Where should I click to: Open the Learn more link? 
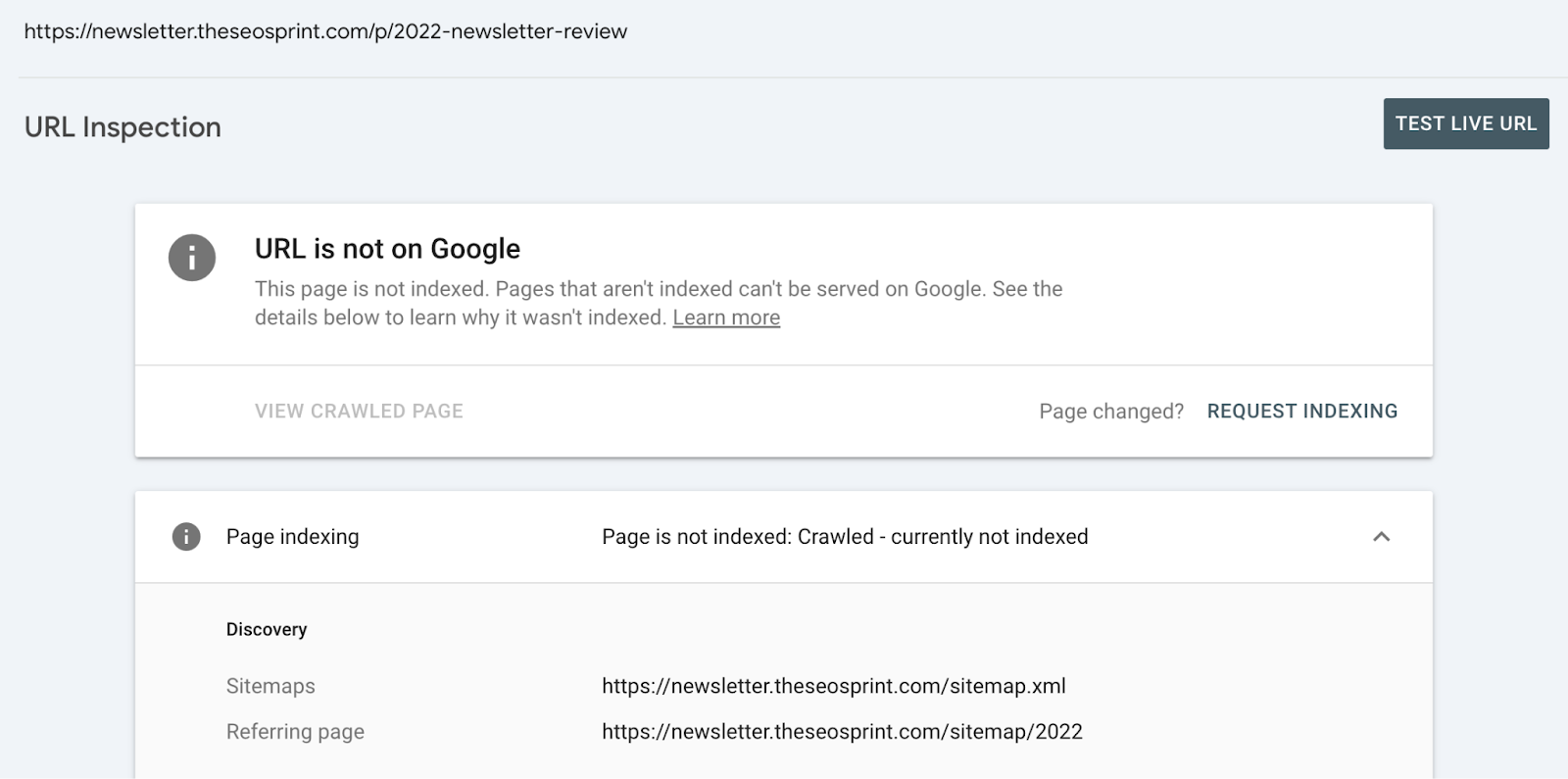click(x=726, y=317)
